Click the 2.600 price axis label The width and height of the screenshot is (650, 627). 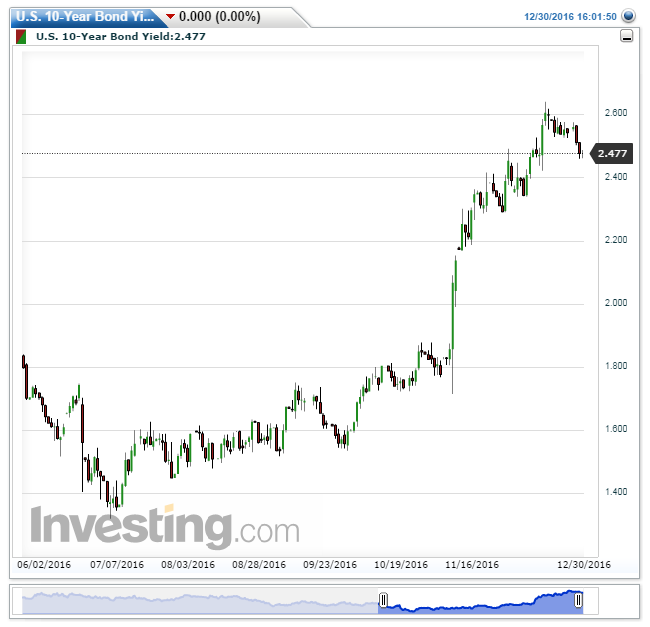tap(616, 113)
